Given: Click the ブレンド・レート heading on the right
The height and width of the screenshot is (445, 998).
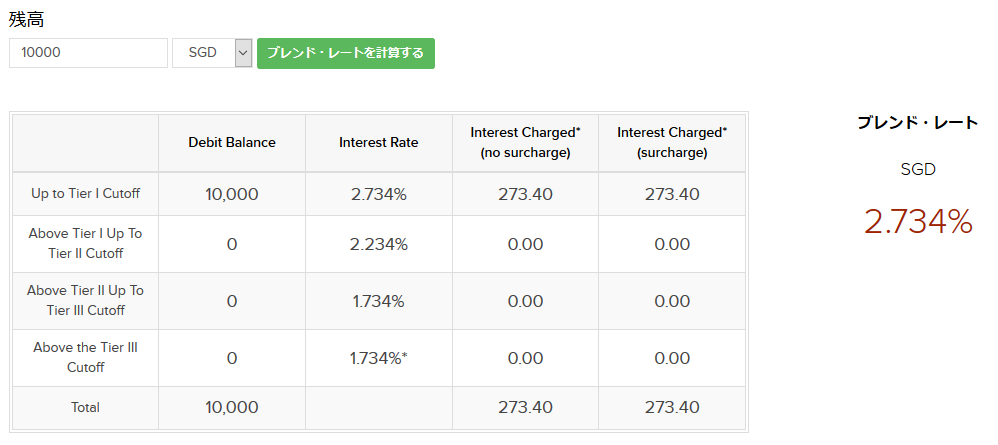Looking at the screenshot, I should [918, 123].
